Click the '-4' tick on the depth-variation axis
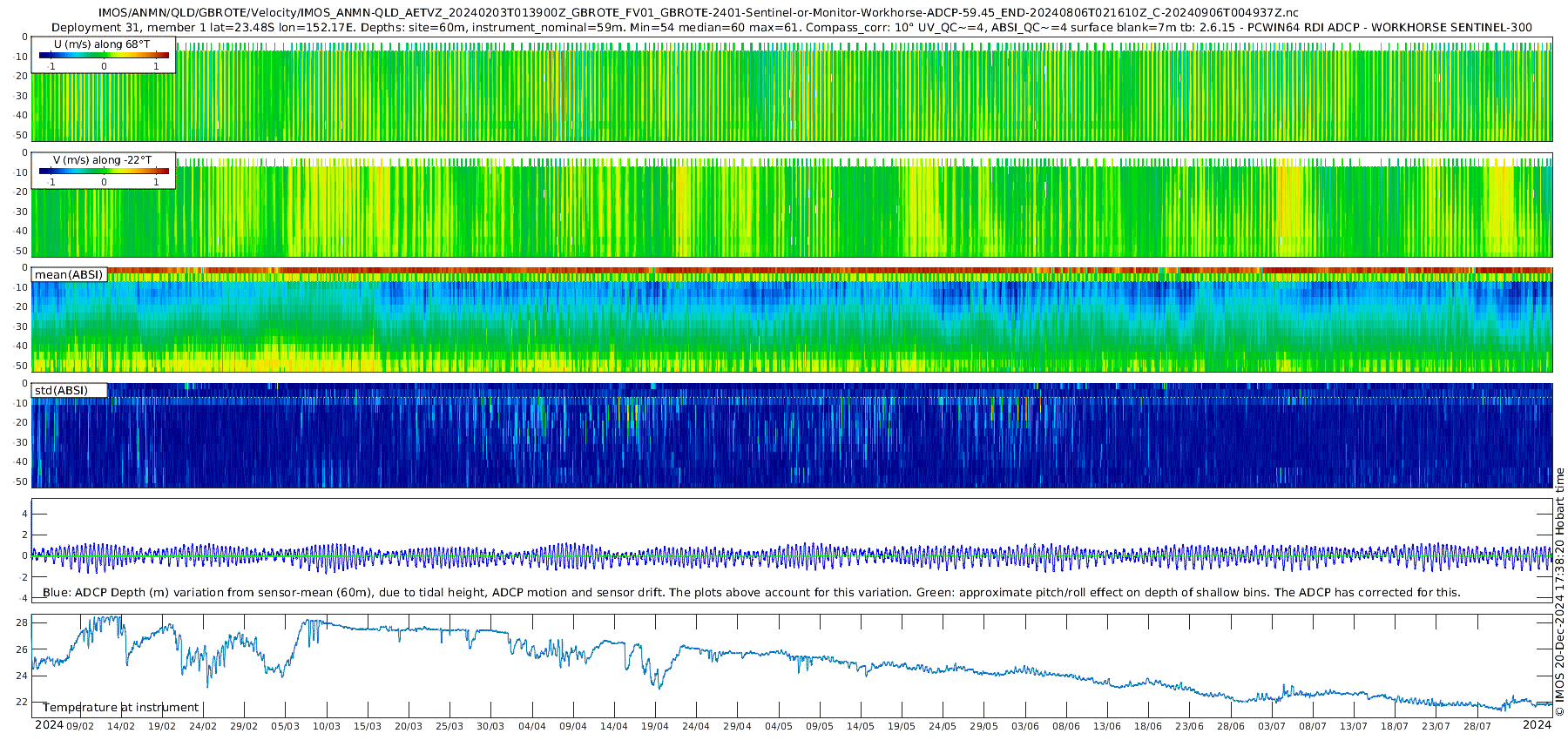 point(24,598)
